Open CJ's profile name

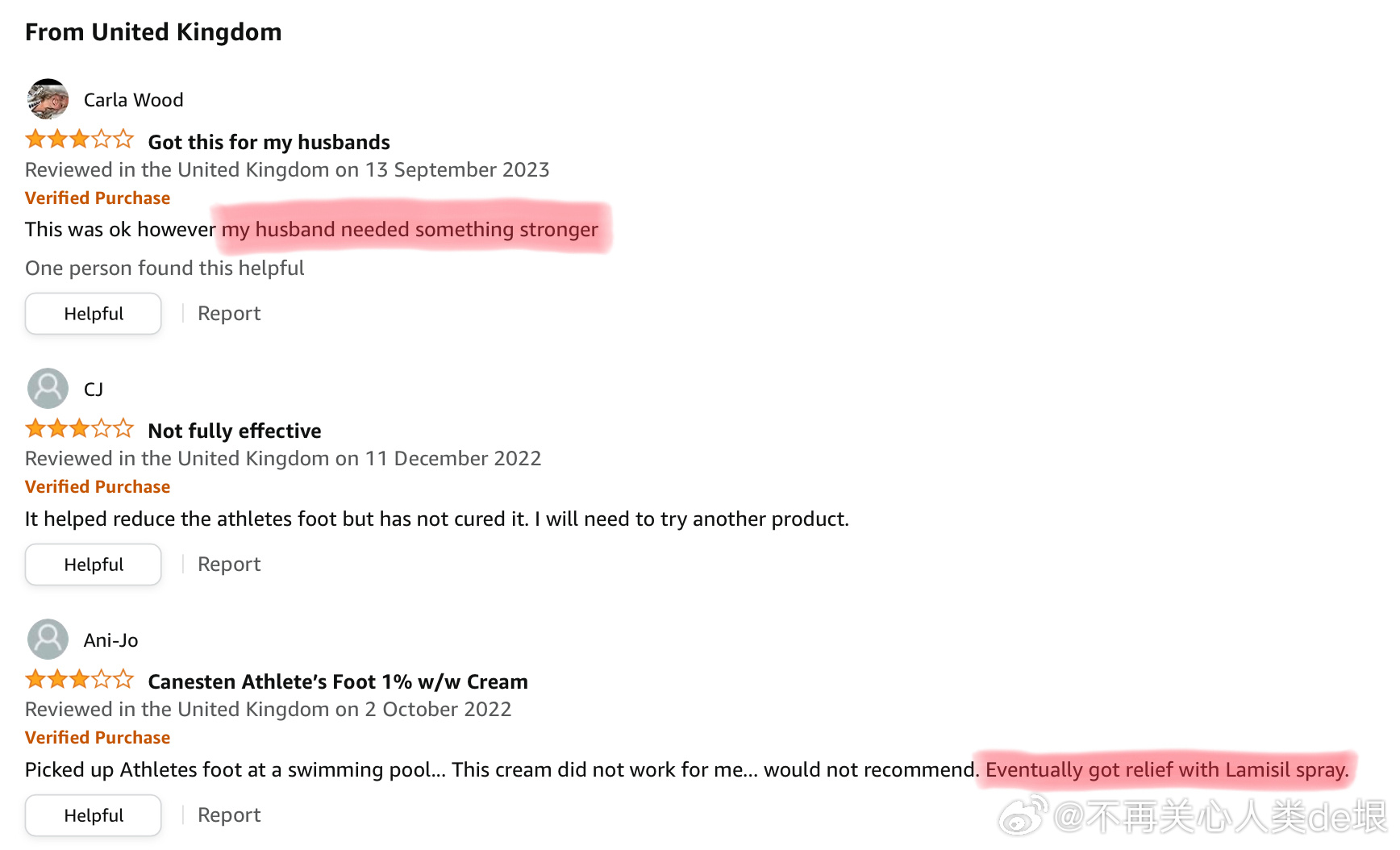tap(94, 390)
